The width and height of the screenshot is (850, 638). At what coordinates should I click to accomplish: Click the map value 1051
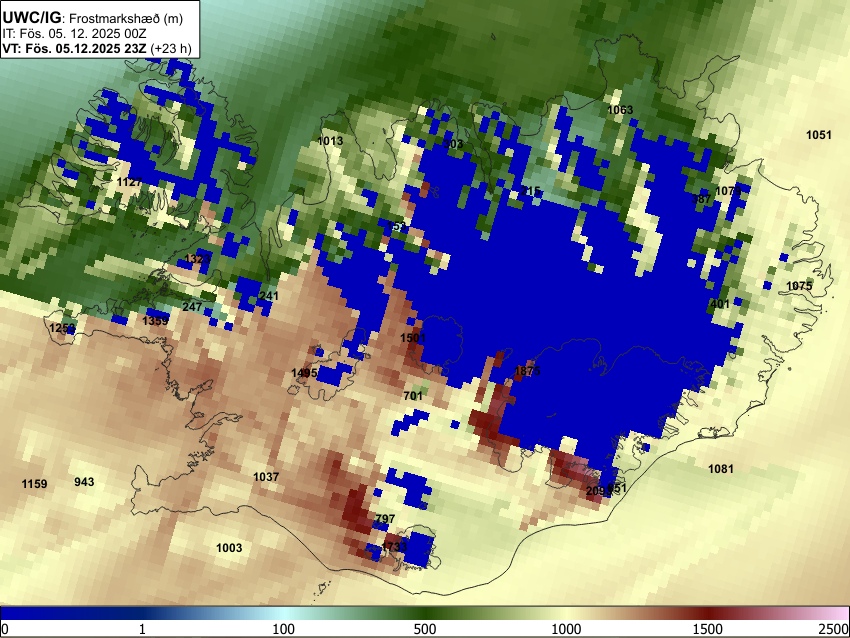coord(819,135)
